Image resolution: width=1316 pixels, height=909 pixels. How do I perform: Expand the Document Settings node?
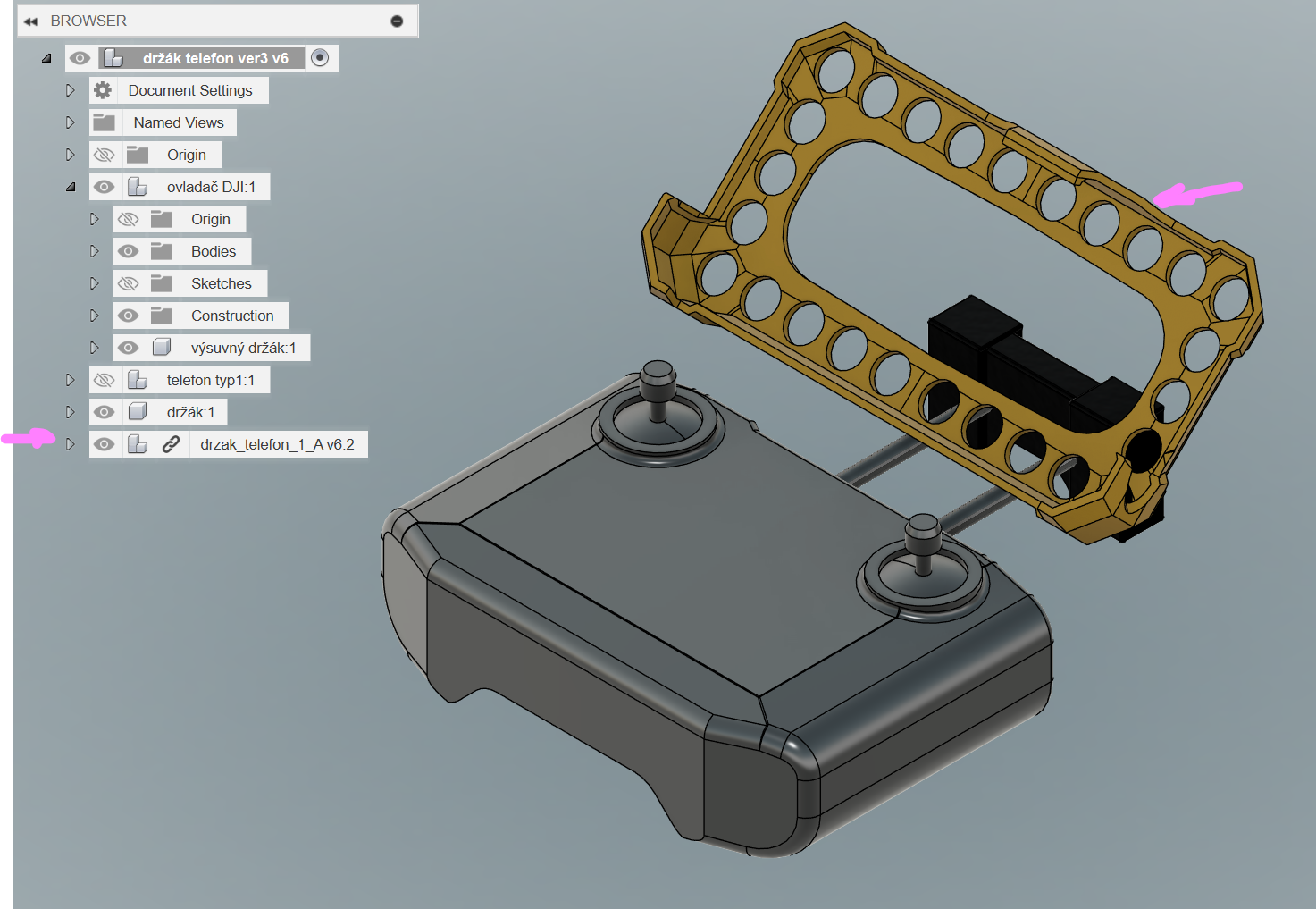(x=71, y=90)
